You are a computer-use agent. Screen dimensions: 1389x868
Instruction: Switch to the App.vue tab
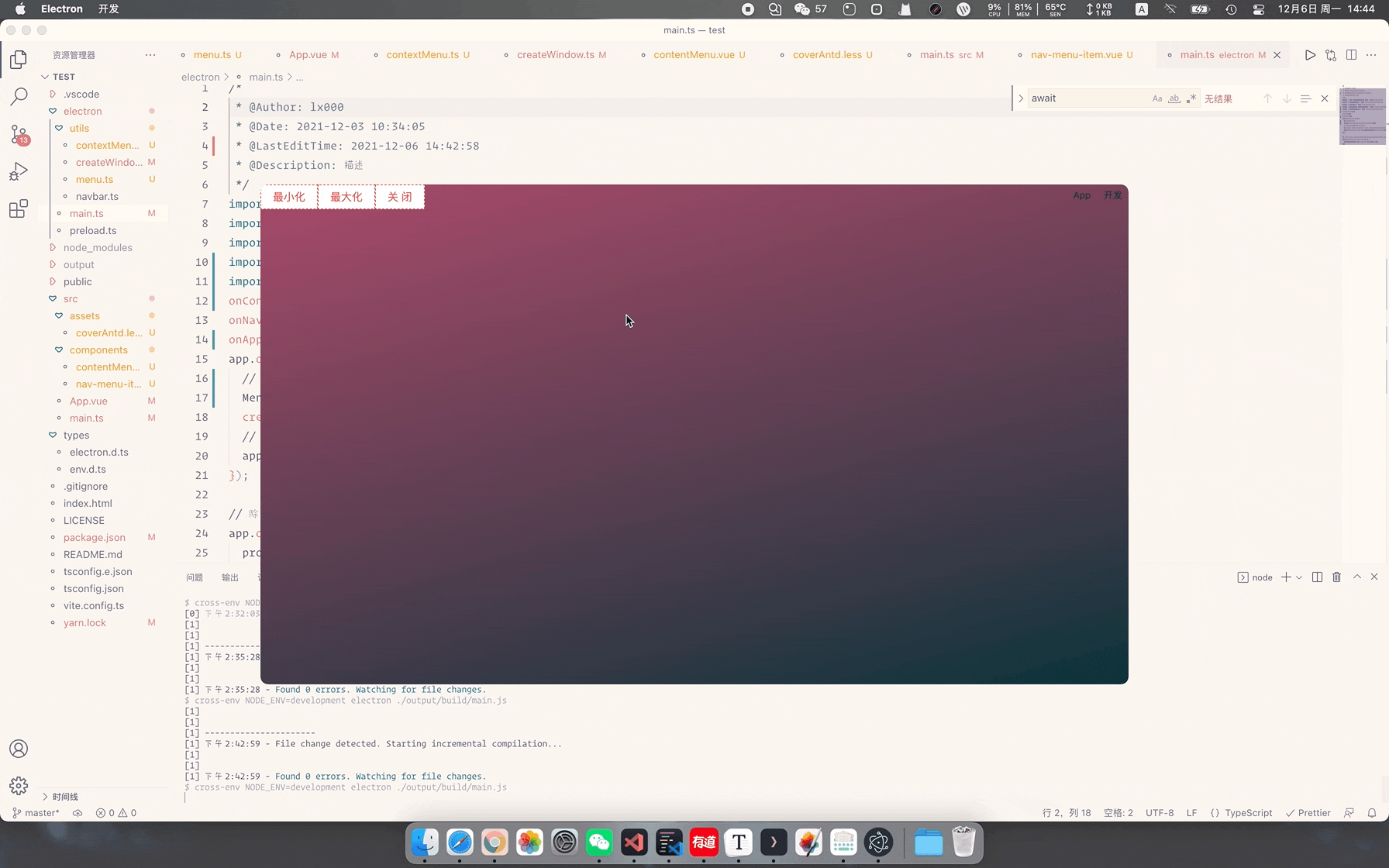tap(312, 55)
